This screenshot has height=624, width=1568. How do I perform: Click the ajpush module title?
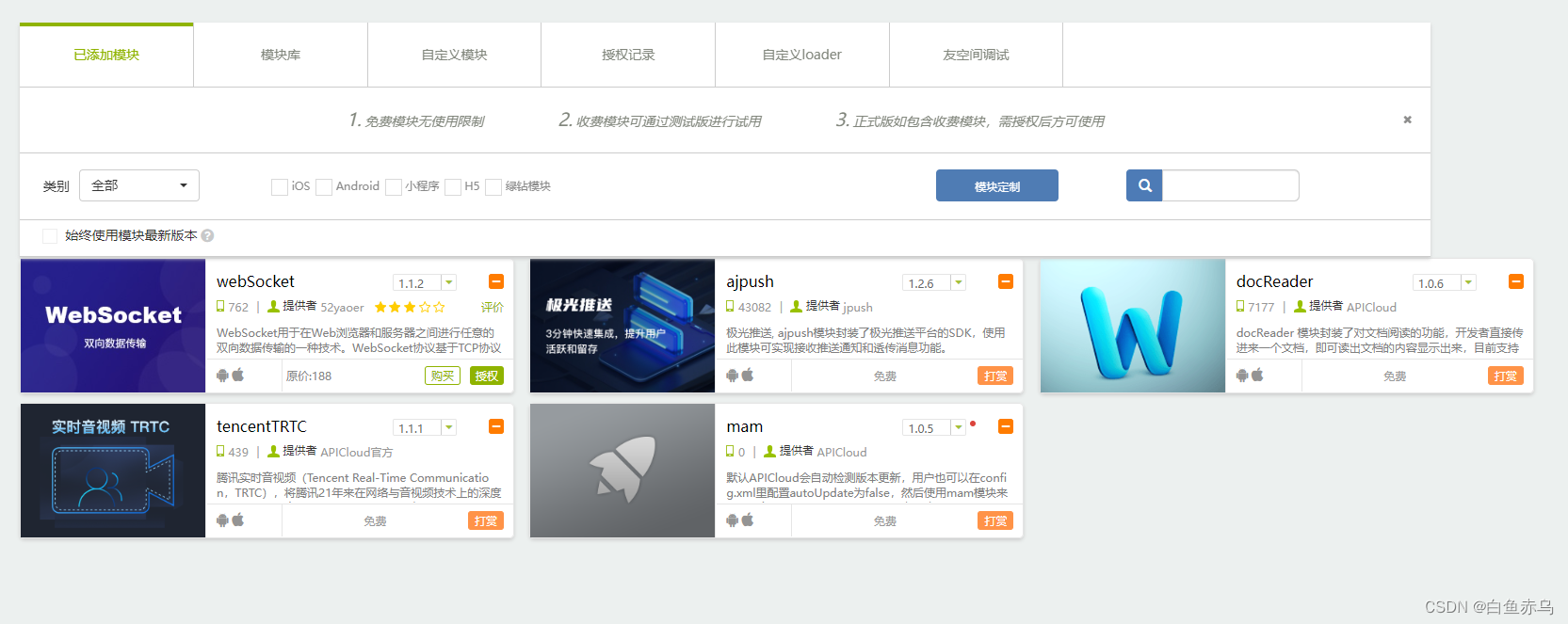pos(750,281)
